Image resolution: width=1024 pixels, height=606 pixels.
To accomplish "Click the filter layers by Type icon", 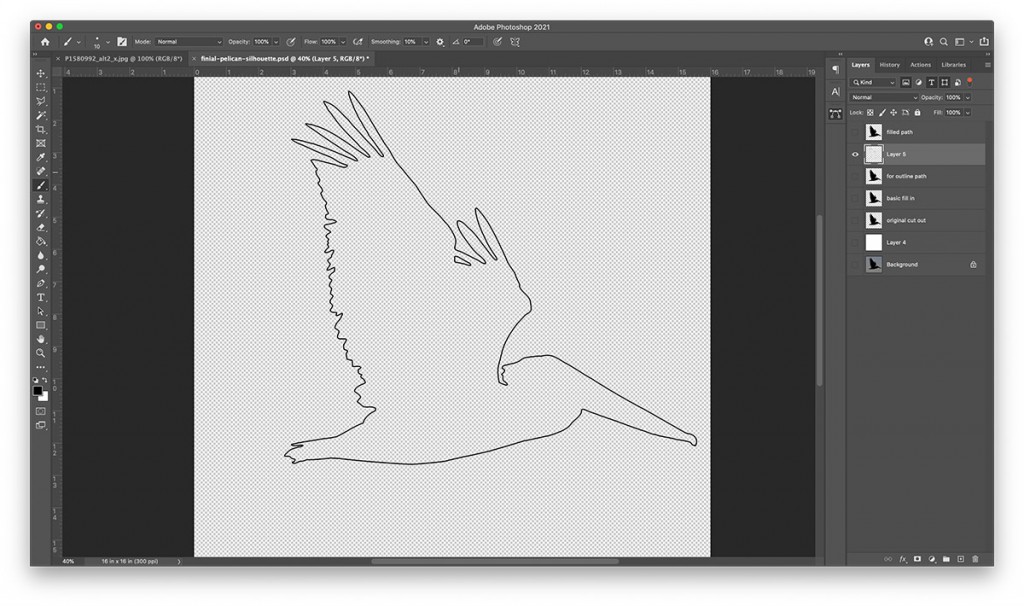I will click(930, 81).
